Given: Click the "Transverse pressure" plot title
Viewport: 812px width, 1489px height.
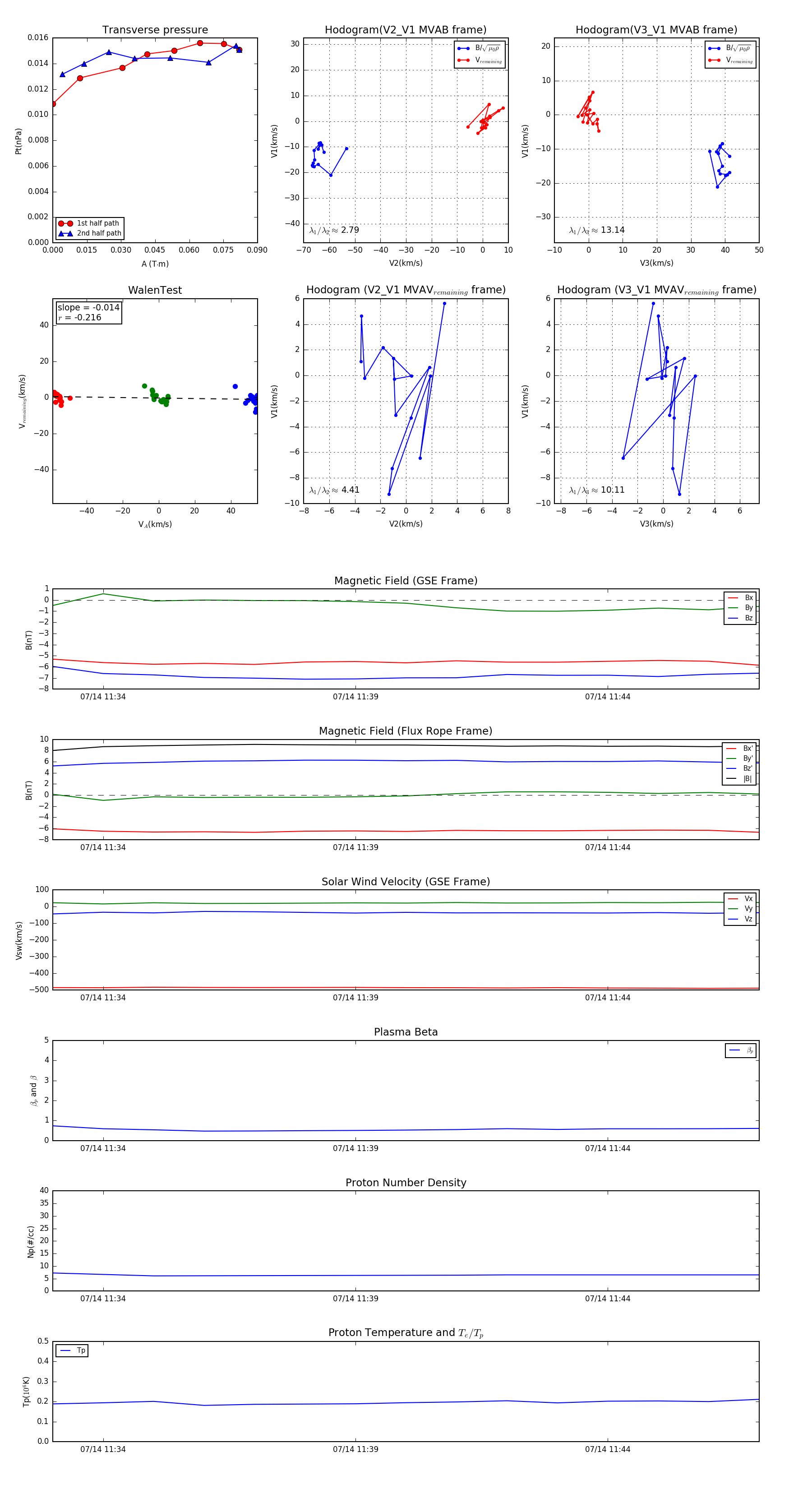Looking at the screenshot, I should coord(155,30).
